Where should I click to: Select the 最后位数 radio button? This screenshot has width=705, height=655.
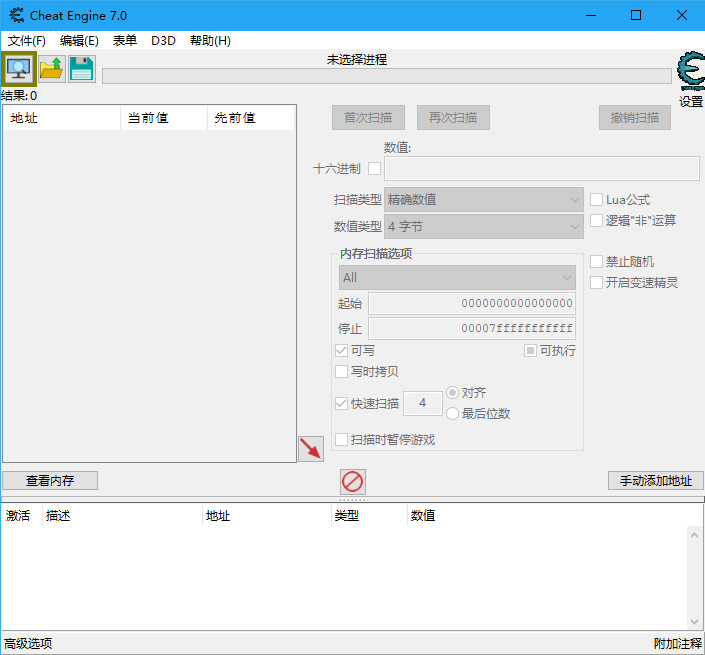(x=452, y=413)
